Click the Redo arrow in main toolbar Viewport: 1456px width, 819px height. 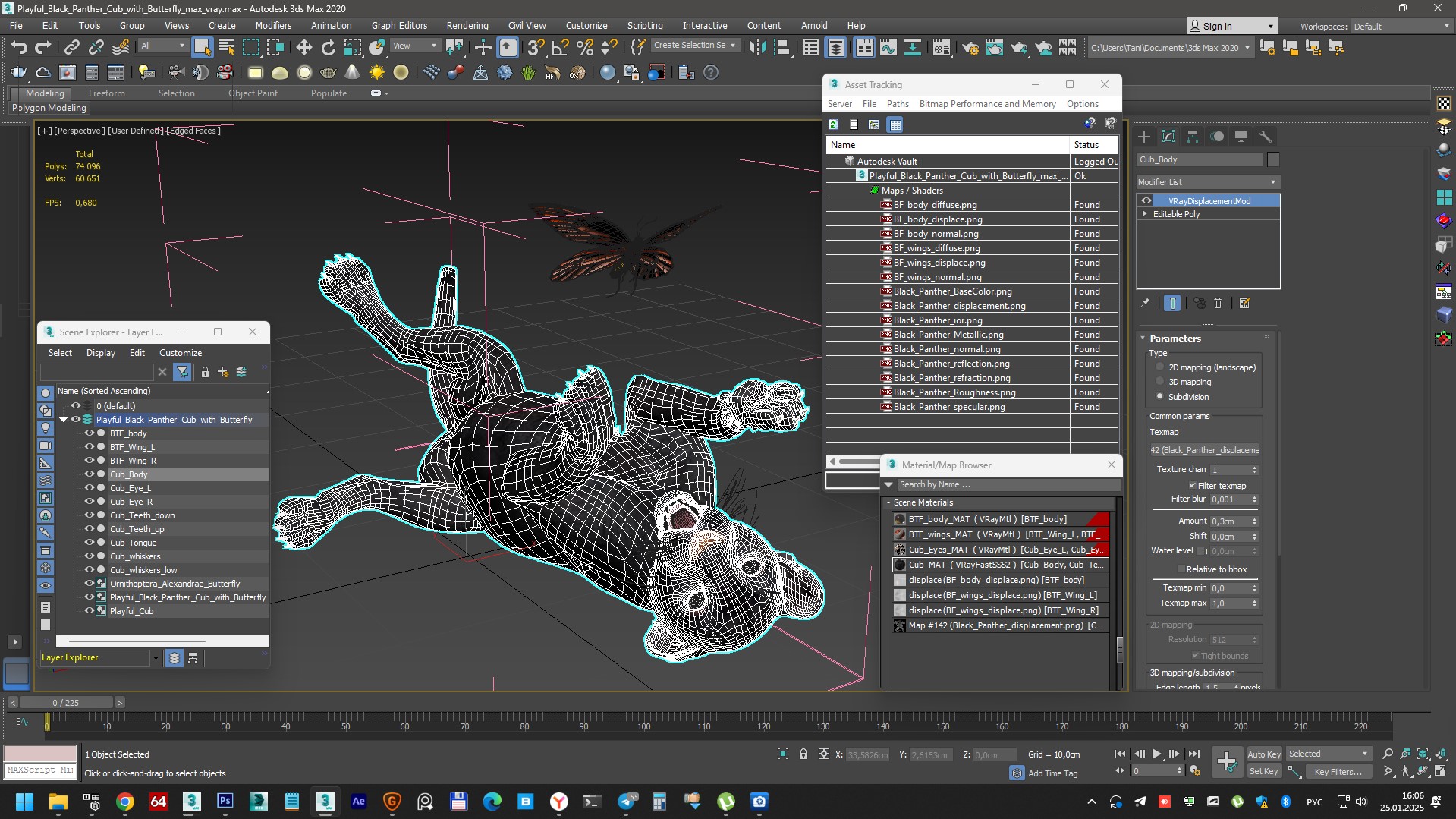pyautogui.click(x=43, y=47)
